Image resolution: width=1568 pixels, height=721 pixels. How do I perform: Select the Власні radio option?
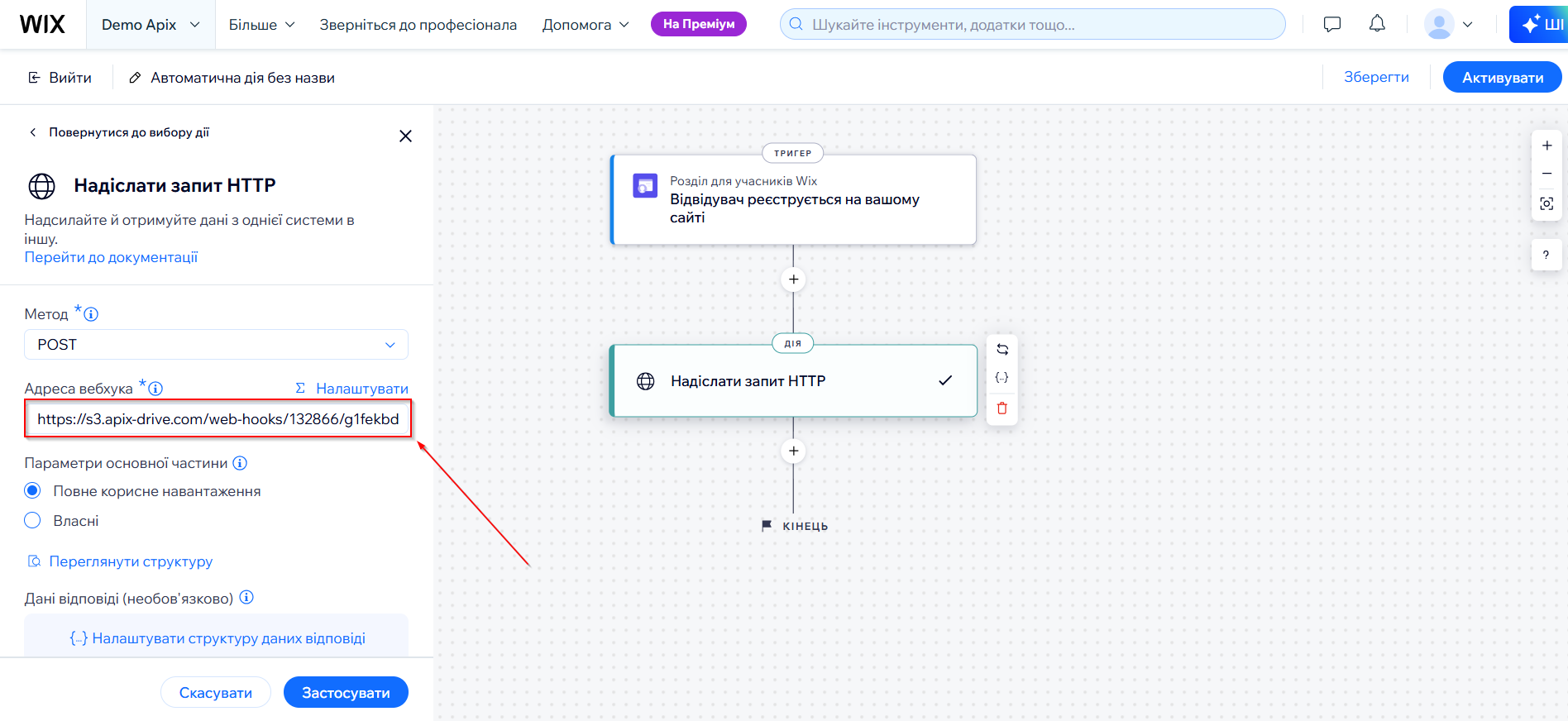coord(32,521)
